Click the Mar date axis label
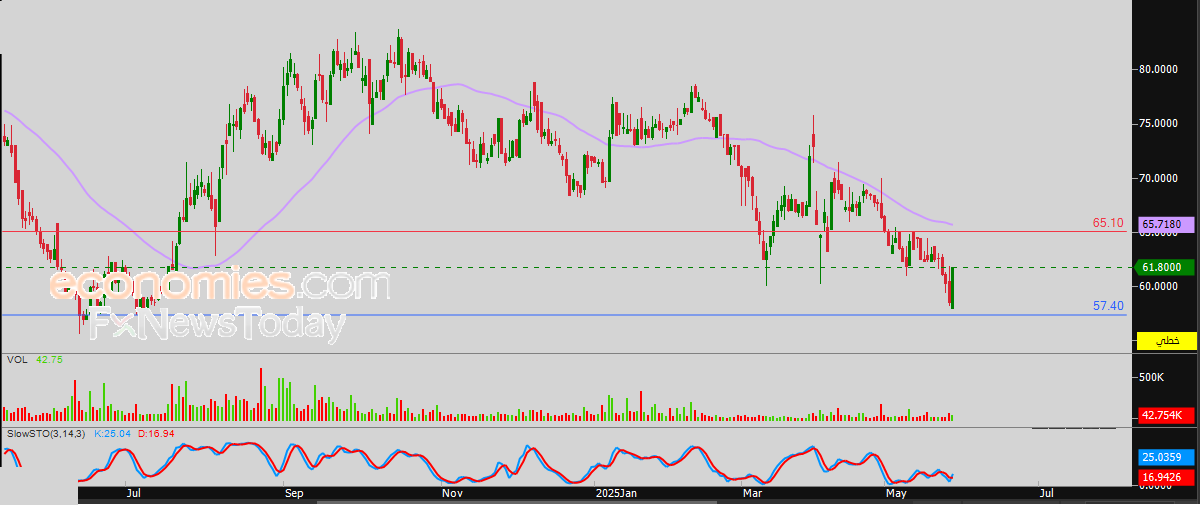 pos(754,494)
